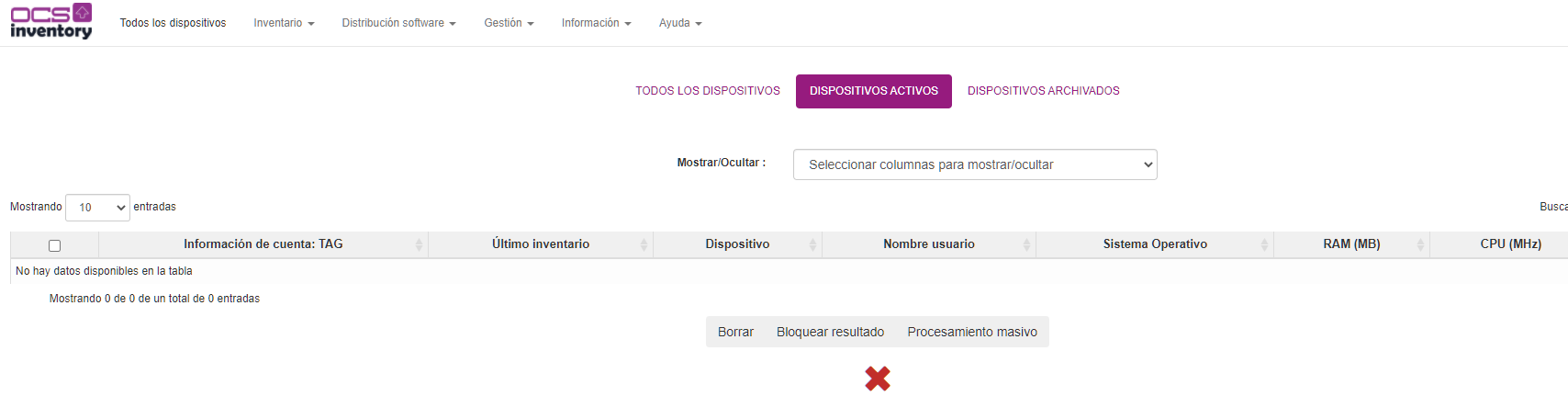1568x419 pixels.
Task: Sort by Información de cuenta: TAG arrows
Action: click(x=419, y=244)
